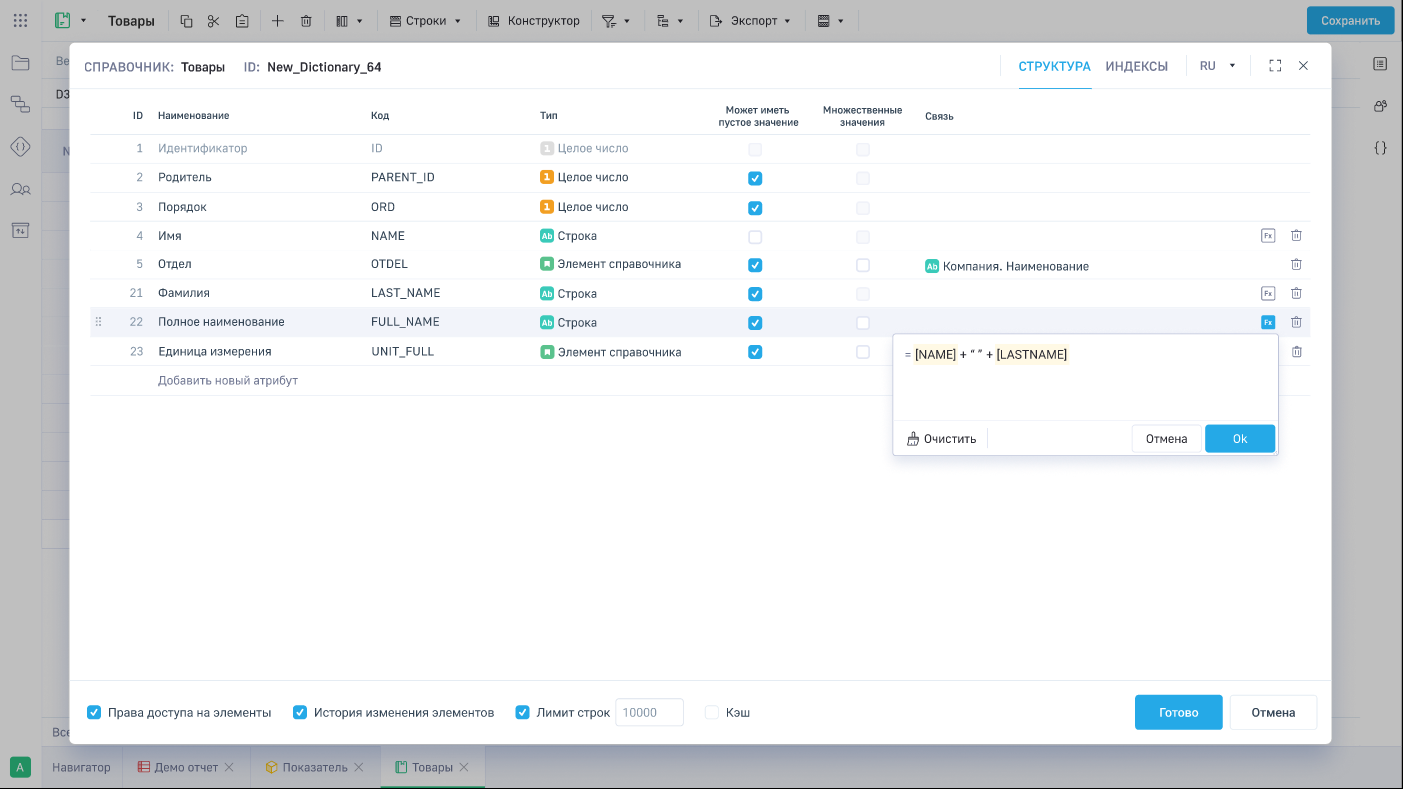
Task: Click the trash icon in Имя row
Action: [x=1296, y=236]
